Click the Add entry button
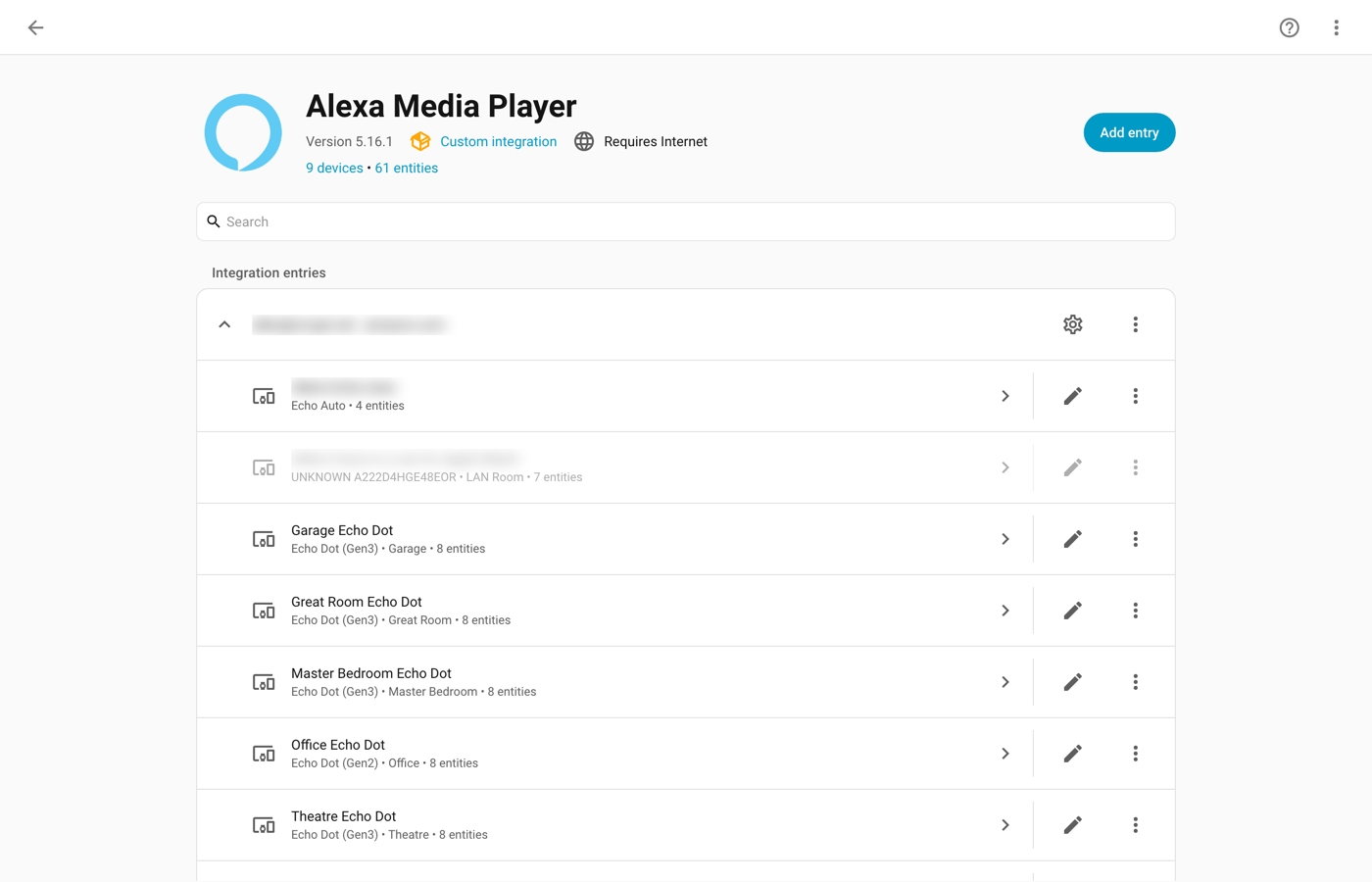Screen dimensions: 1372x882 point(1129,132)
